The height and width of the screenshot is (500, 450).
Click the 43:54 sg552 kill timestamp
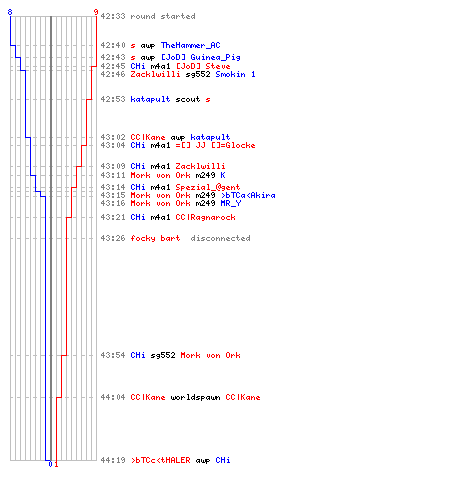coord(113,355)
